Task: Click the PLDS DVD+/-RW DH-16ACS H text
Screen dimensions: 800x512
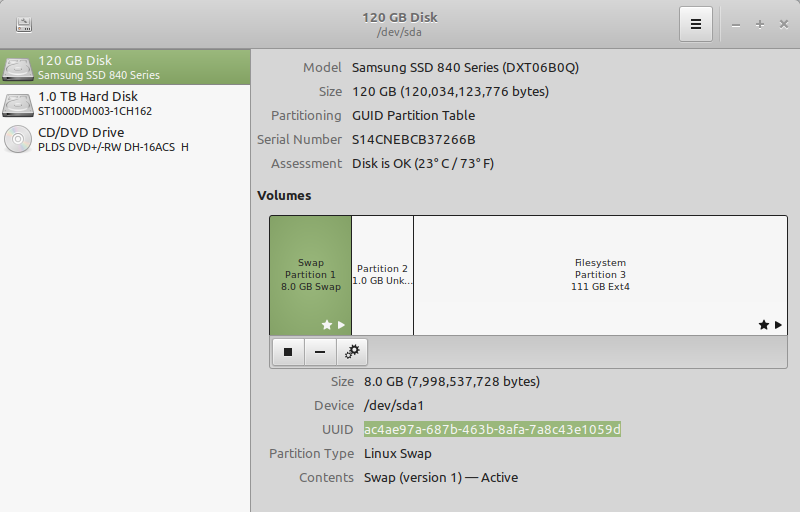Action: (x=113, y=147)
